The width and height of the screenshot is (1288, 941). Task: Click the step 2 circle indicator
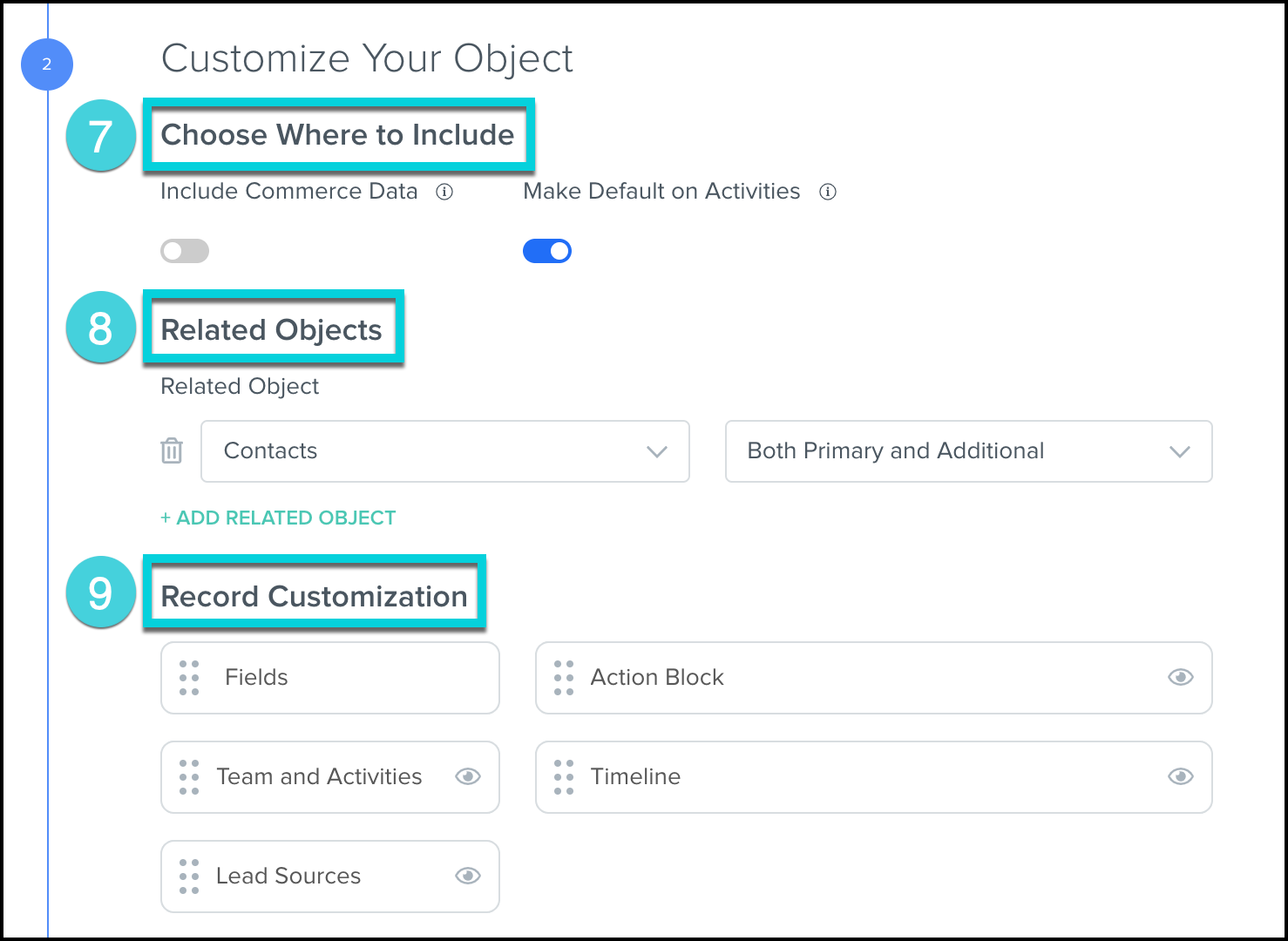click(47, 64)
